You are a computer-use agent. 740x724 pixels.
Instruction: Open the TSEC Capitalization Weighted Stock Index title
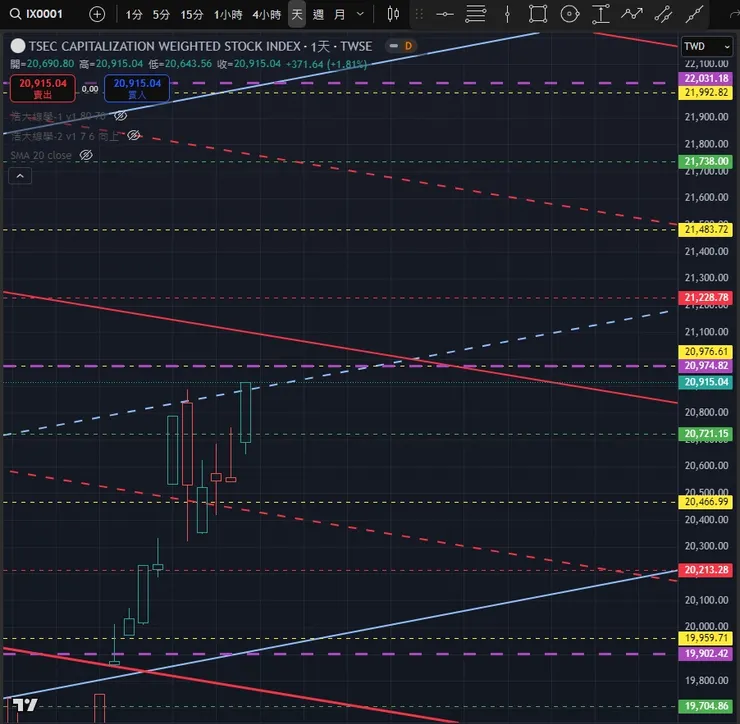[x=201, y=46]
